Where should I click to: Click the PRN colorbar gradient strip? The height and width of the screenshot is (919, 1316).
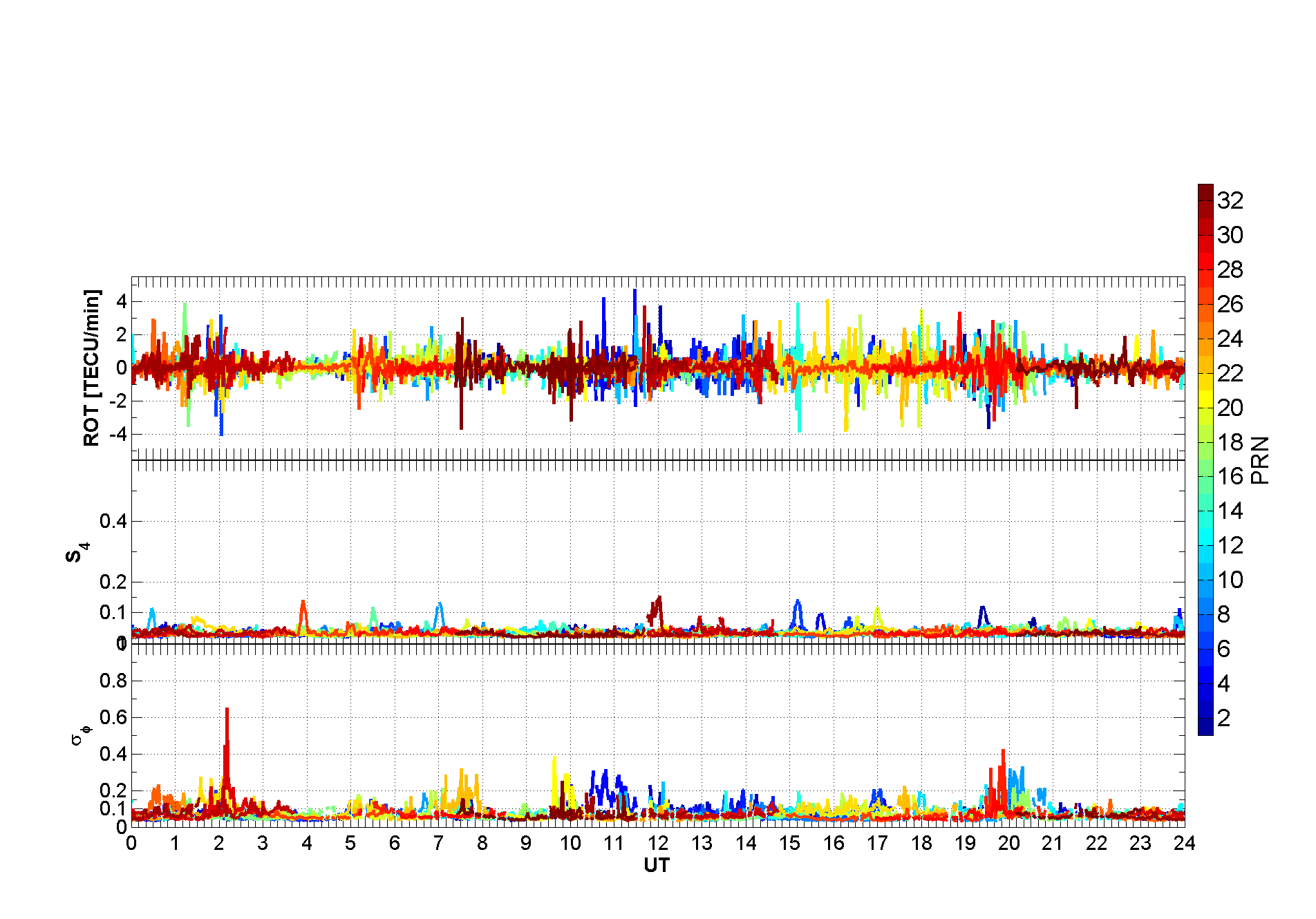(1205, 459)
